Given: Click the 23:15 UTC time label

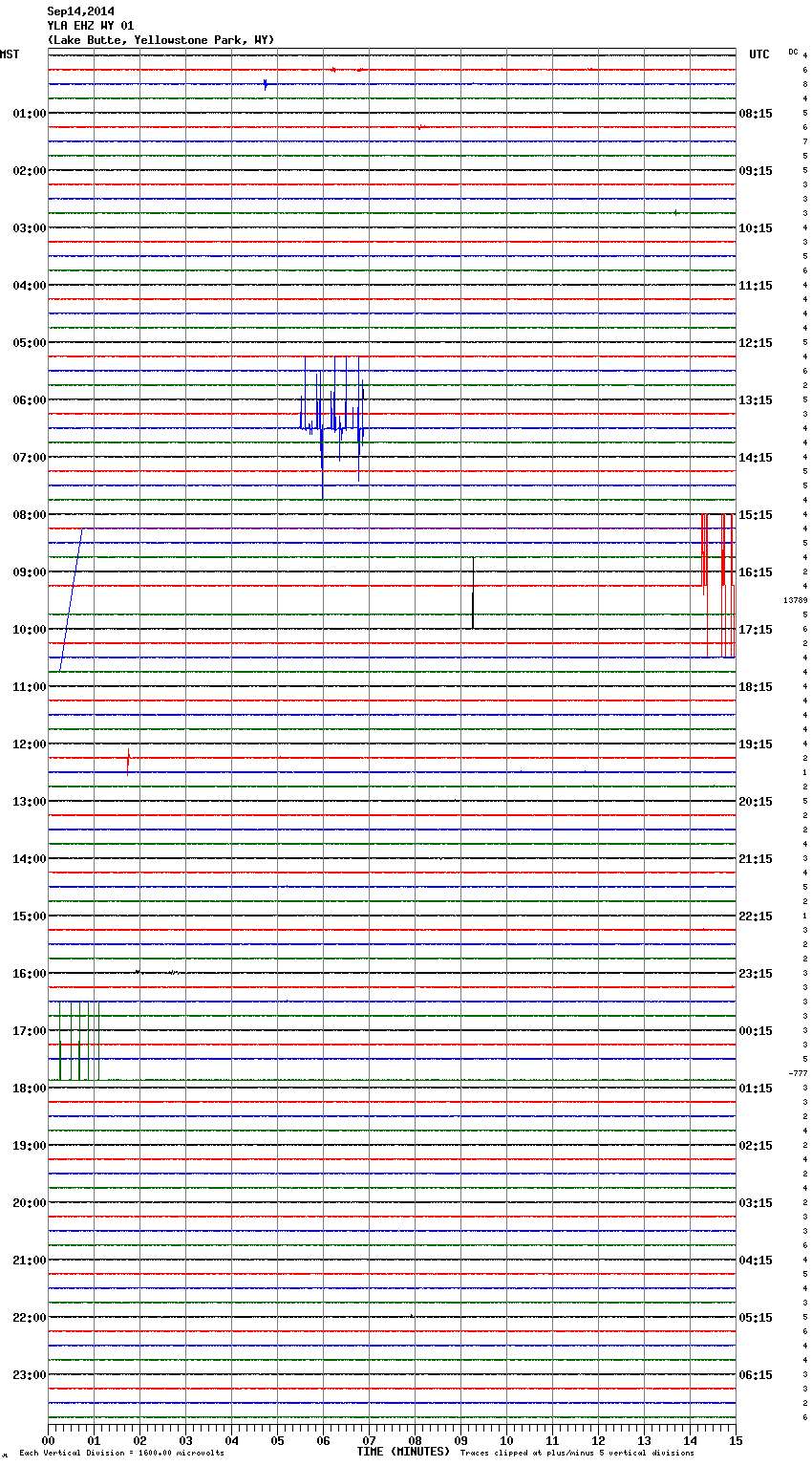Looking at the screenshot, I should point(756,974).
